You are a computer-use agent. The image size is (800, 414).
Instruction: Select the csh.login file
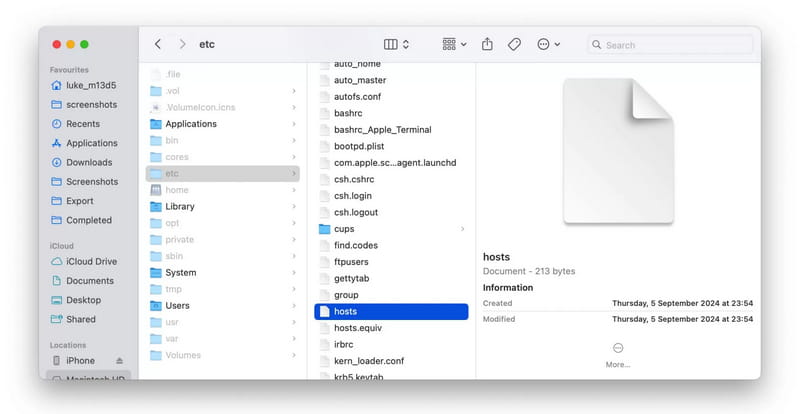[391, 196]
